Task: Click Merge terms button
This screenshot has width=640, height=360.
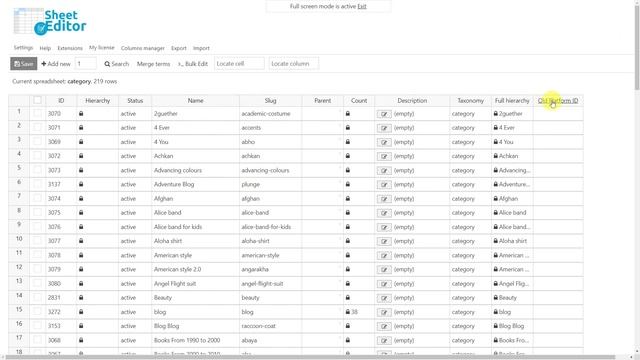Action: [x=153, y=64]
